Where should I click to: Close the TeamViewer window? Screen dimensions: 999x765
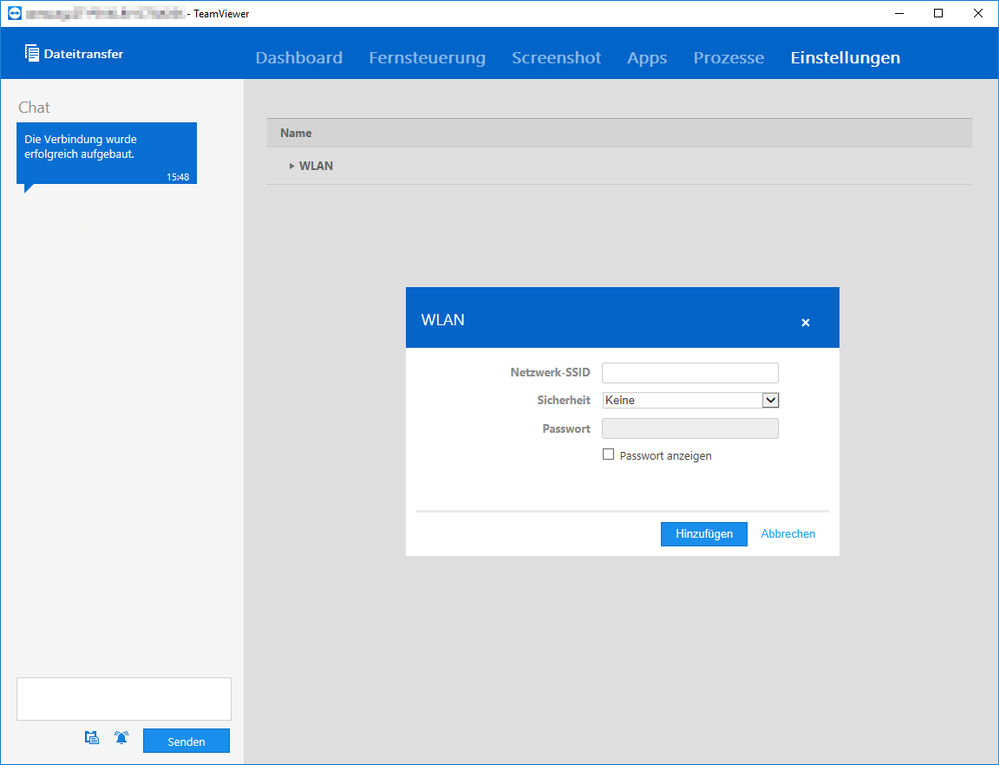pyautogui.click(x=978, y=13)
